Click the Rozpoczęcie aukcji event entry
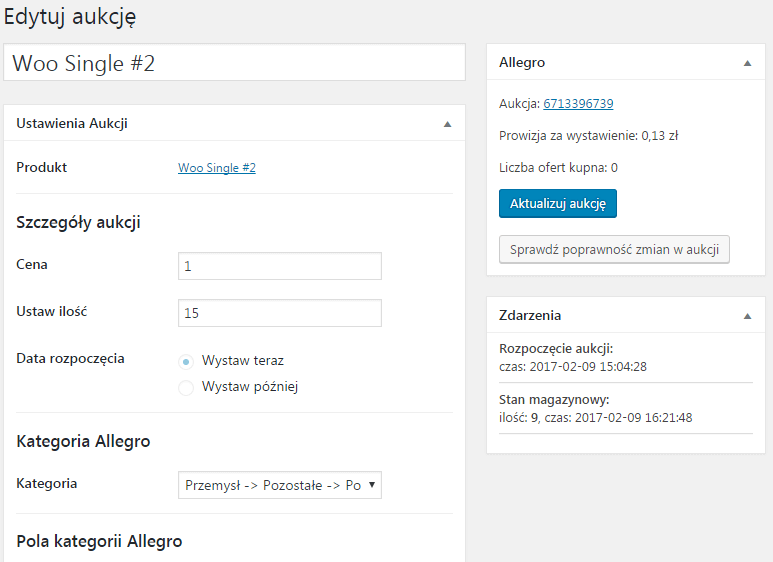Image resolution: width=773 pixels, height=562 pixels. [626, 357]
